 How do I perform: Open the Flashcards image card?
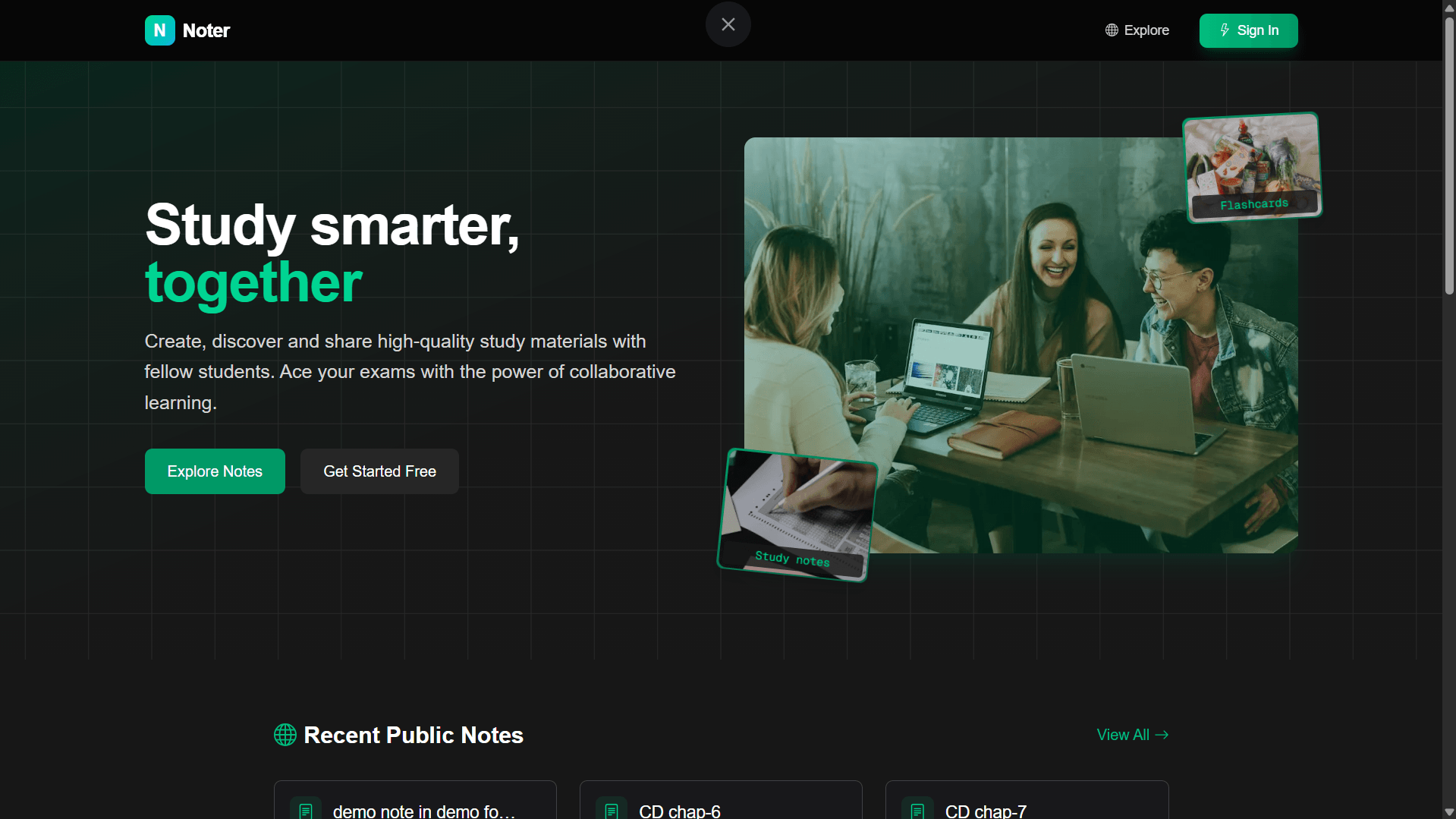point(1250,165)
